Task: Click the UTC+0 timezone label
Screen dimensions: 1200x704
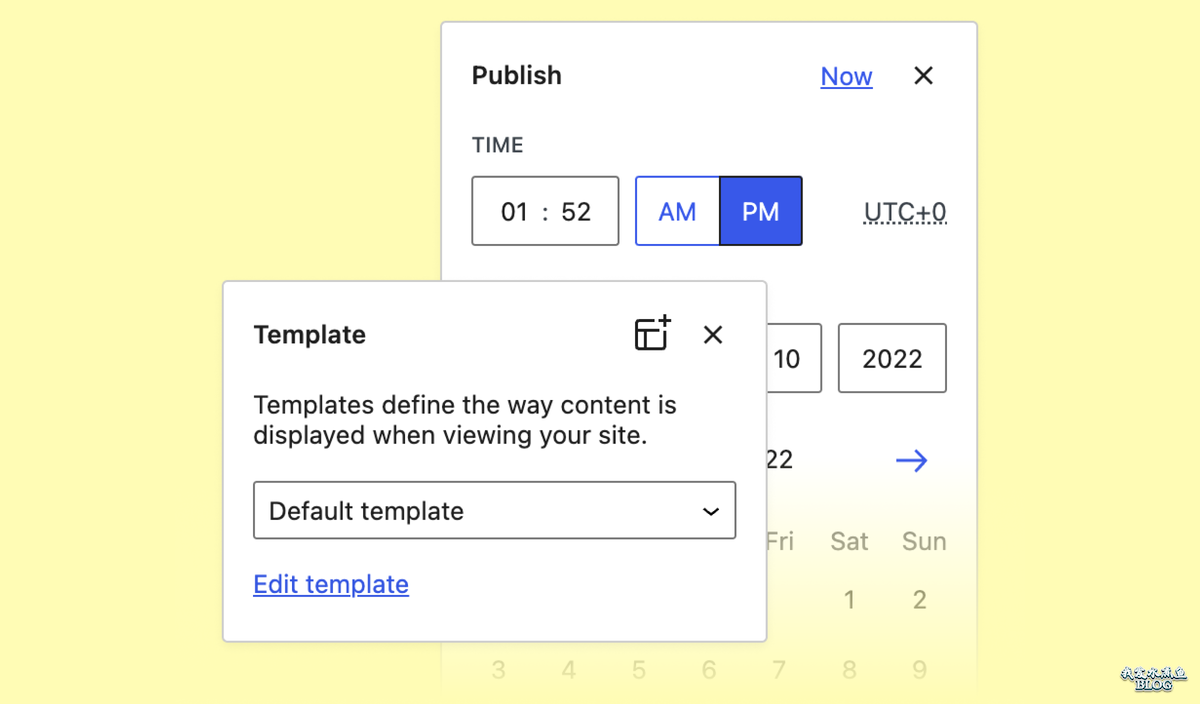Action: coord(905,212)
